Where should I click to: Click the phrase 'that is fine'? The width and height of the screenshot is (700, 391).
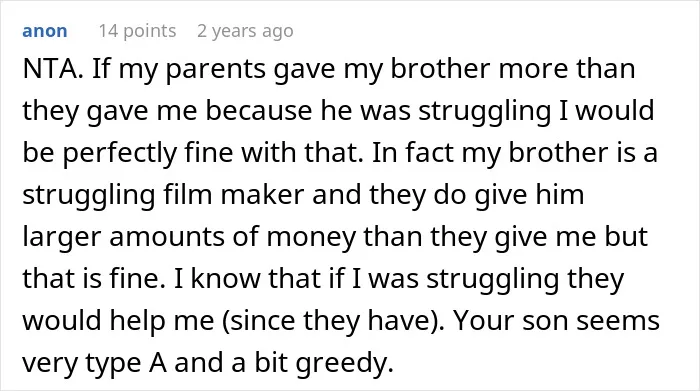(93, 279)
